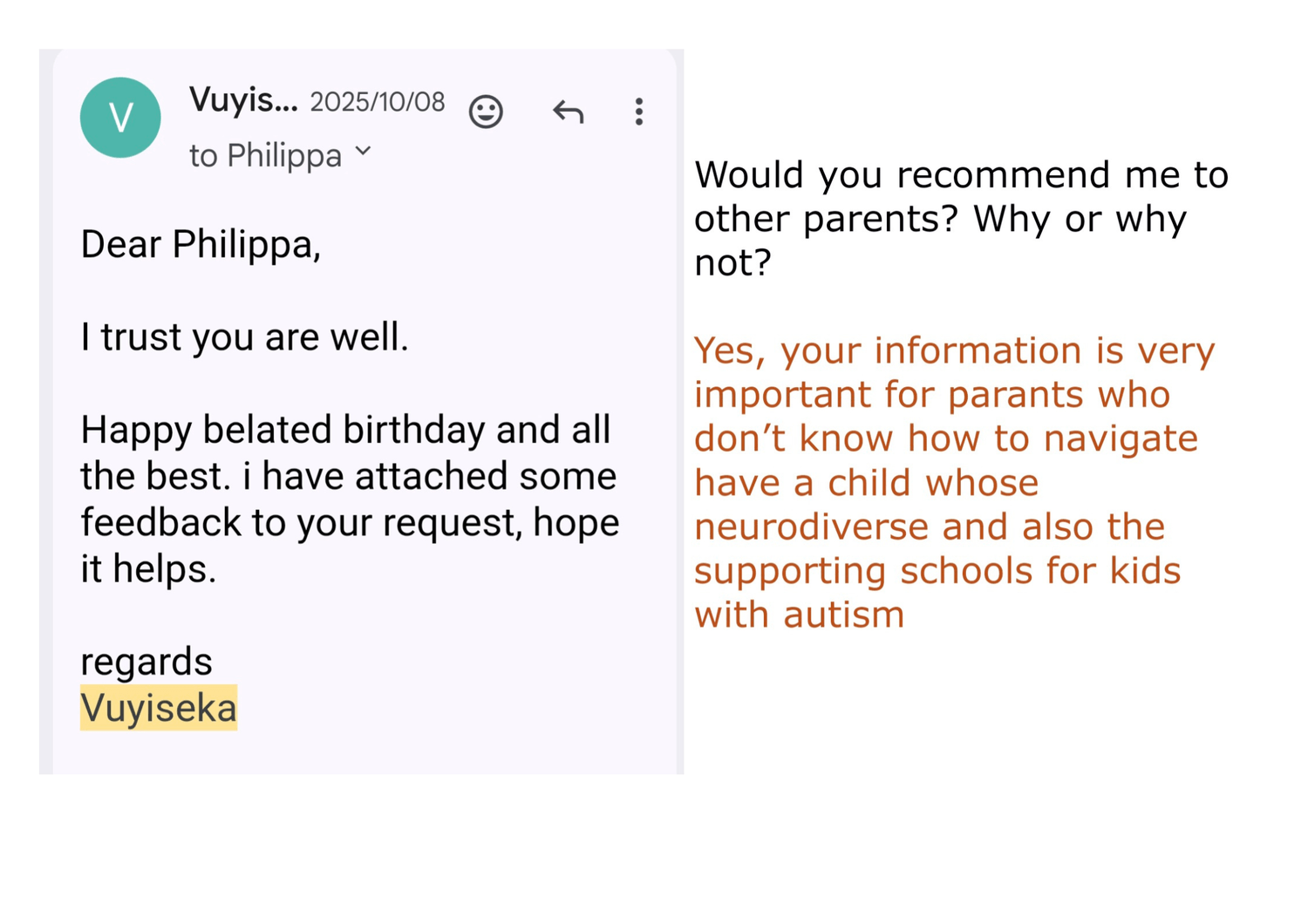Click the line "I trust you are well."
Screen dimensions: 1308x924
tap(244, 337)
